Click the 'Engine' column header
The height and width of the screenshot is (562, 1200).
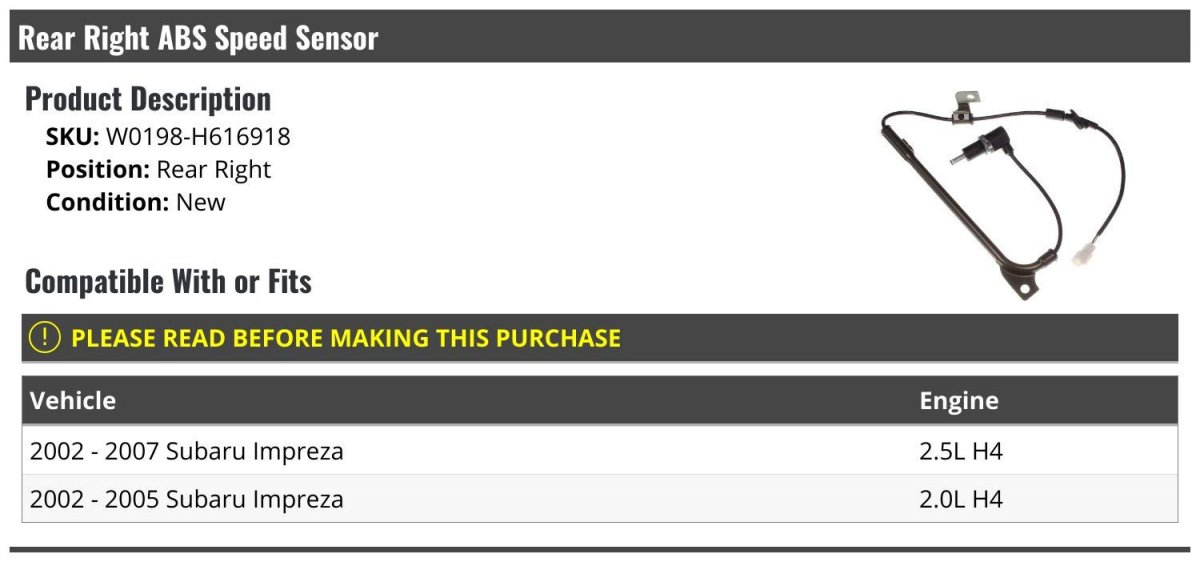tap(959, 401)
